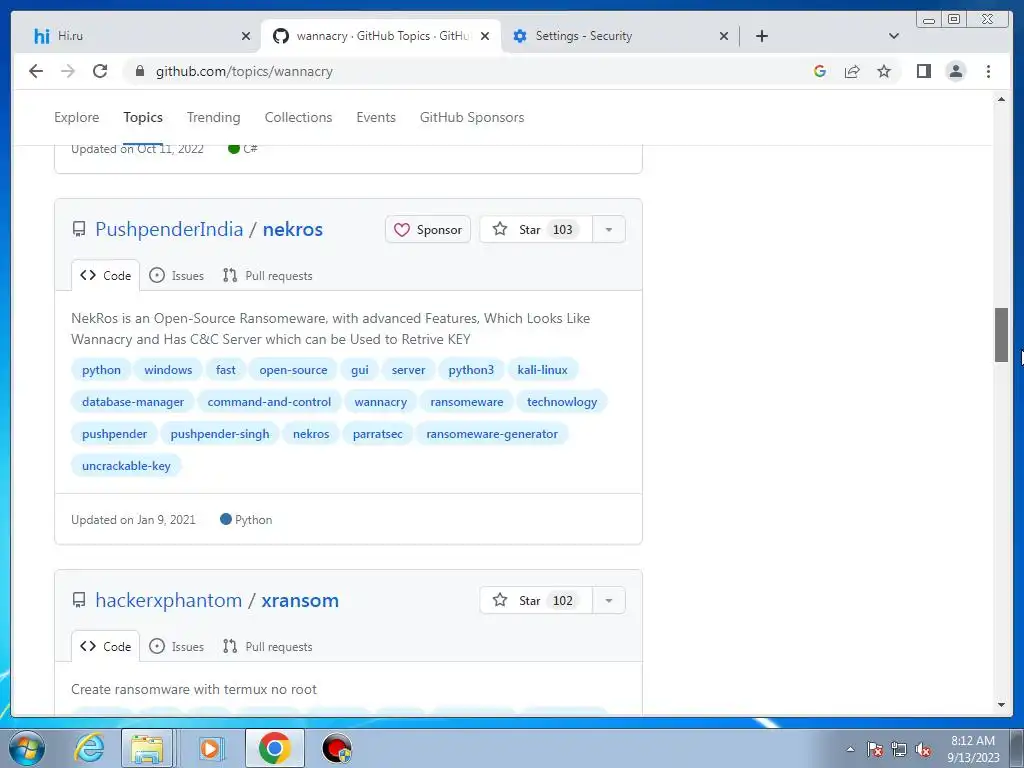Open the Windows Start menu orb
The image size is (1024, 768).
point(26,748)
